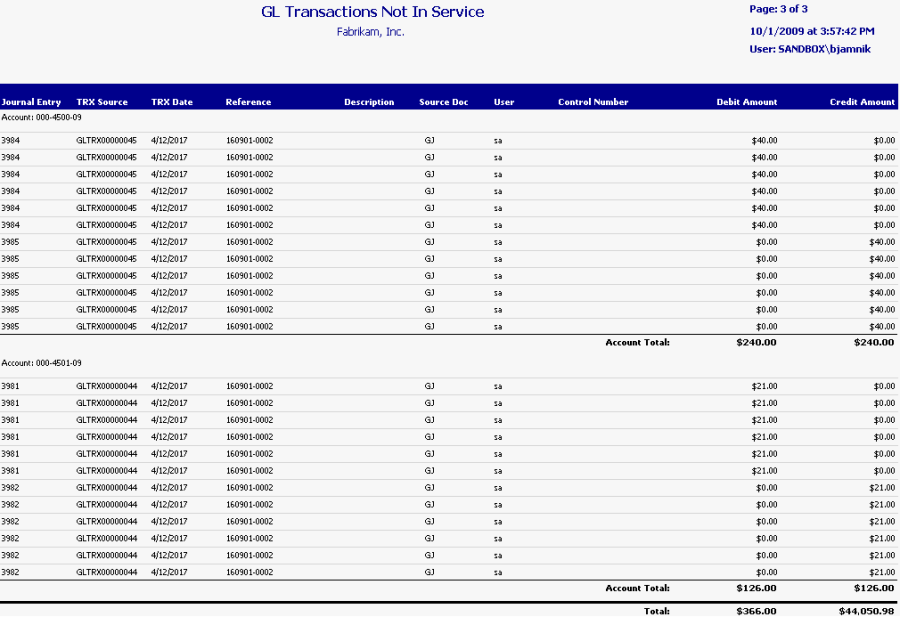Click the $126.00 credit account total
Screen dimensions: 900x617
pos(874,588)
